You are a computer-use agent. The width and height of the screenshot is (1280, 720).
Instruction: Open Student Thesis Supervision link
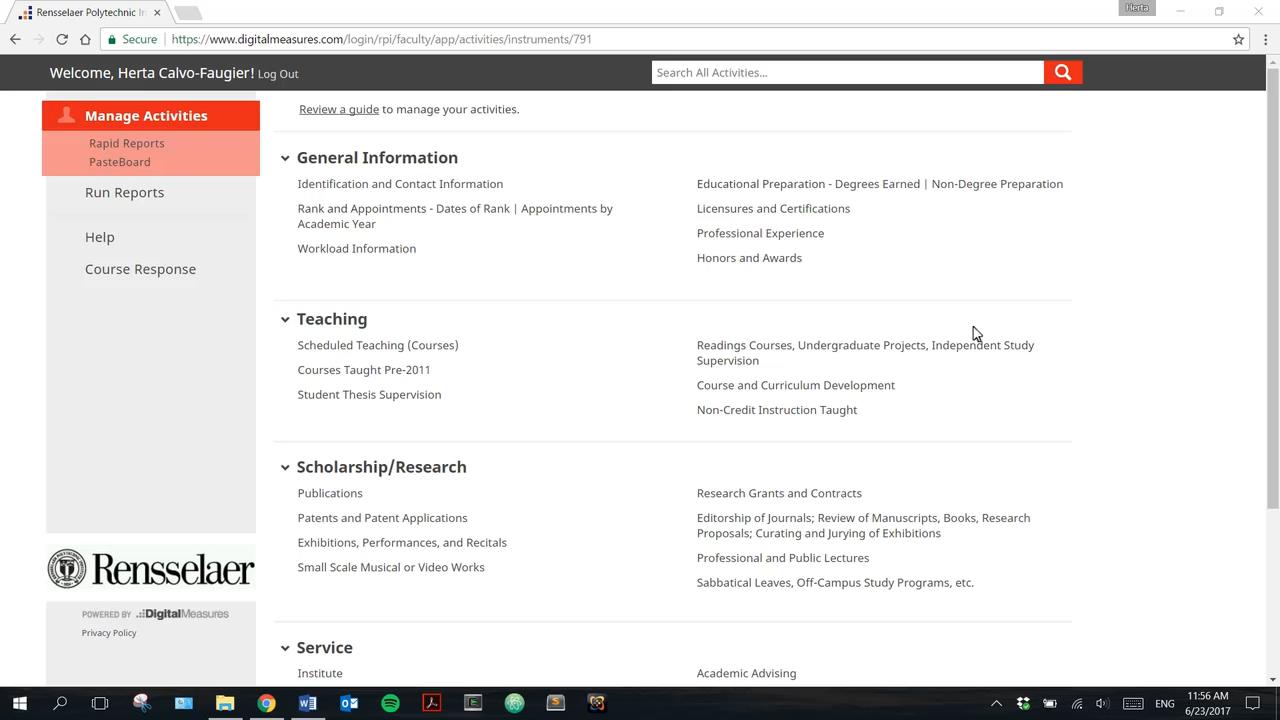click(369, 394)
